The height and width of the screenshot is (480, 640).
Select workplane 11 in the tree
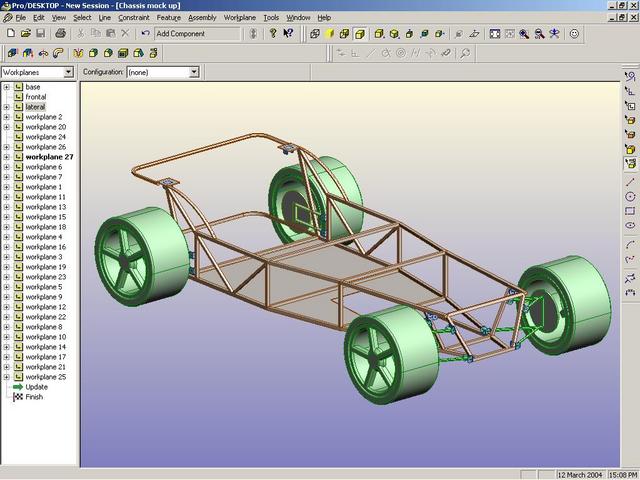click(45, 197)
